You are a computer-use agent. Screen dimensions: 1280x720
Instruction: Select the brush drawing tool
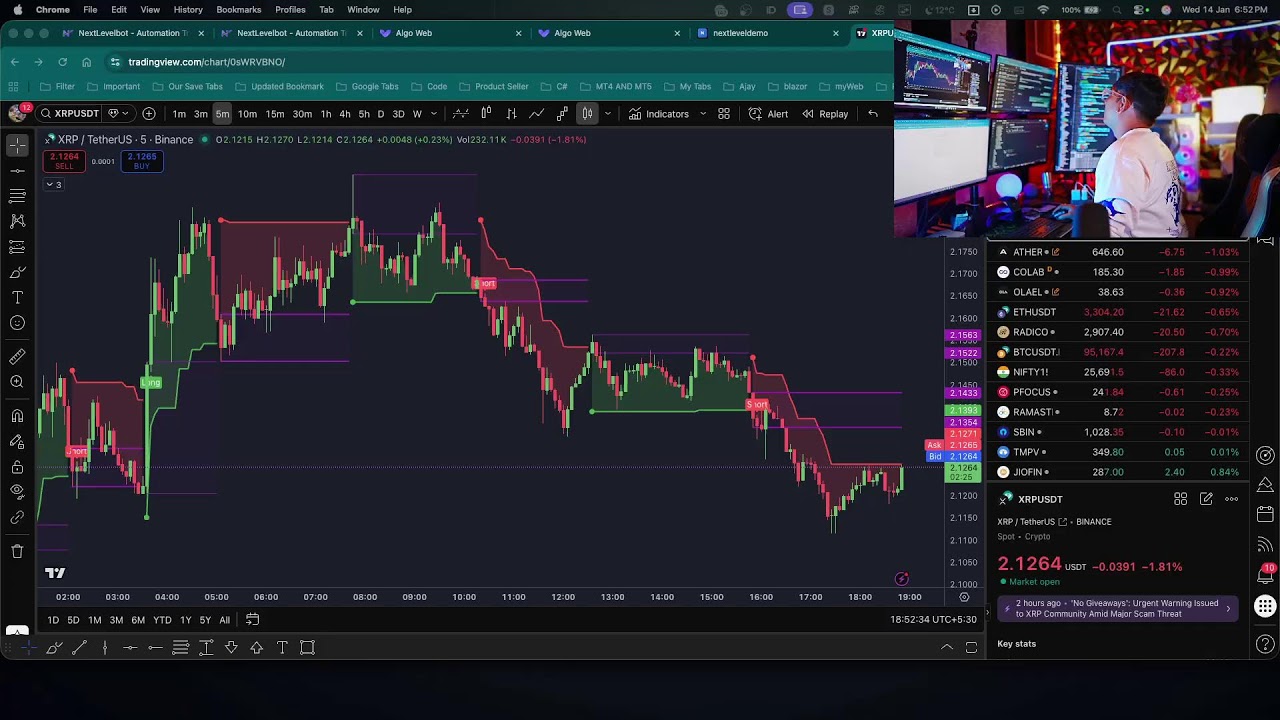click(x=17, y=272)
